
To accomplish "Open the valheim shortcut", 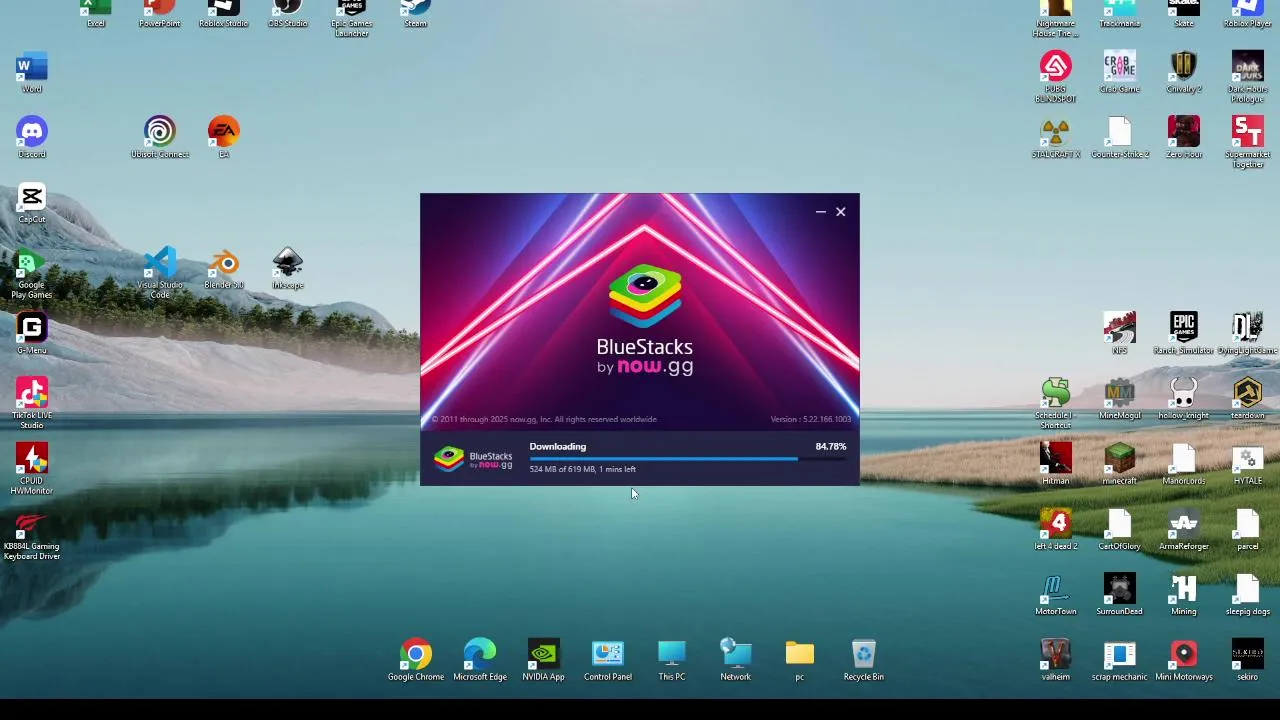I will tap(1056, 661).
